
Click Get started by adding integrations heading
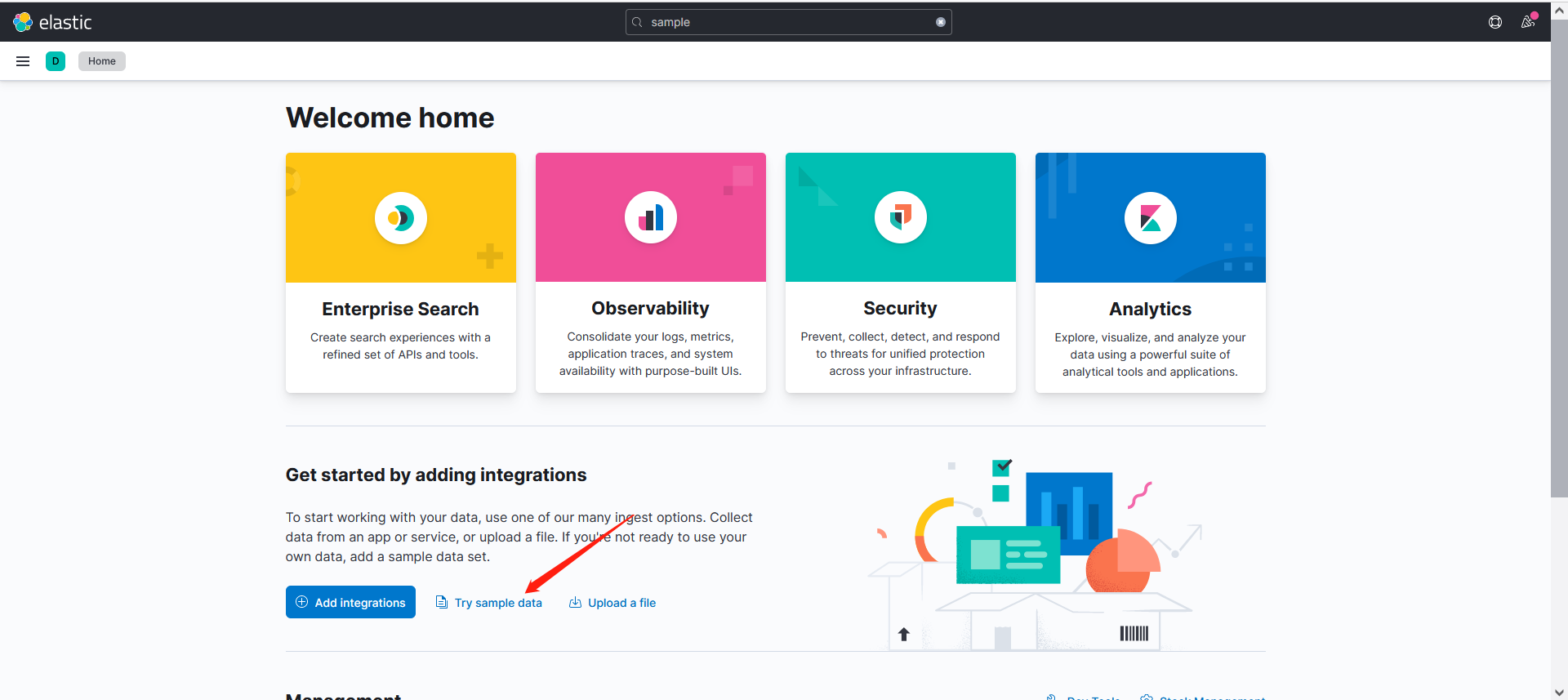pyautogui.click(x=436, y=475)
